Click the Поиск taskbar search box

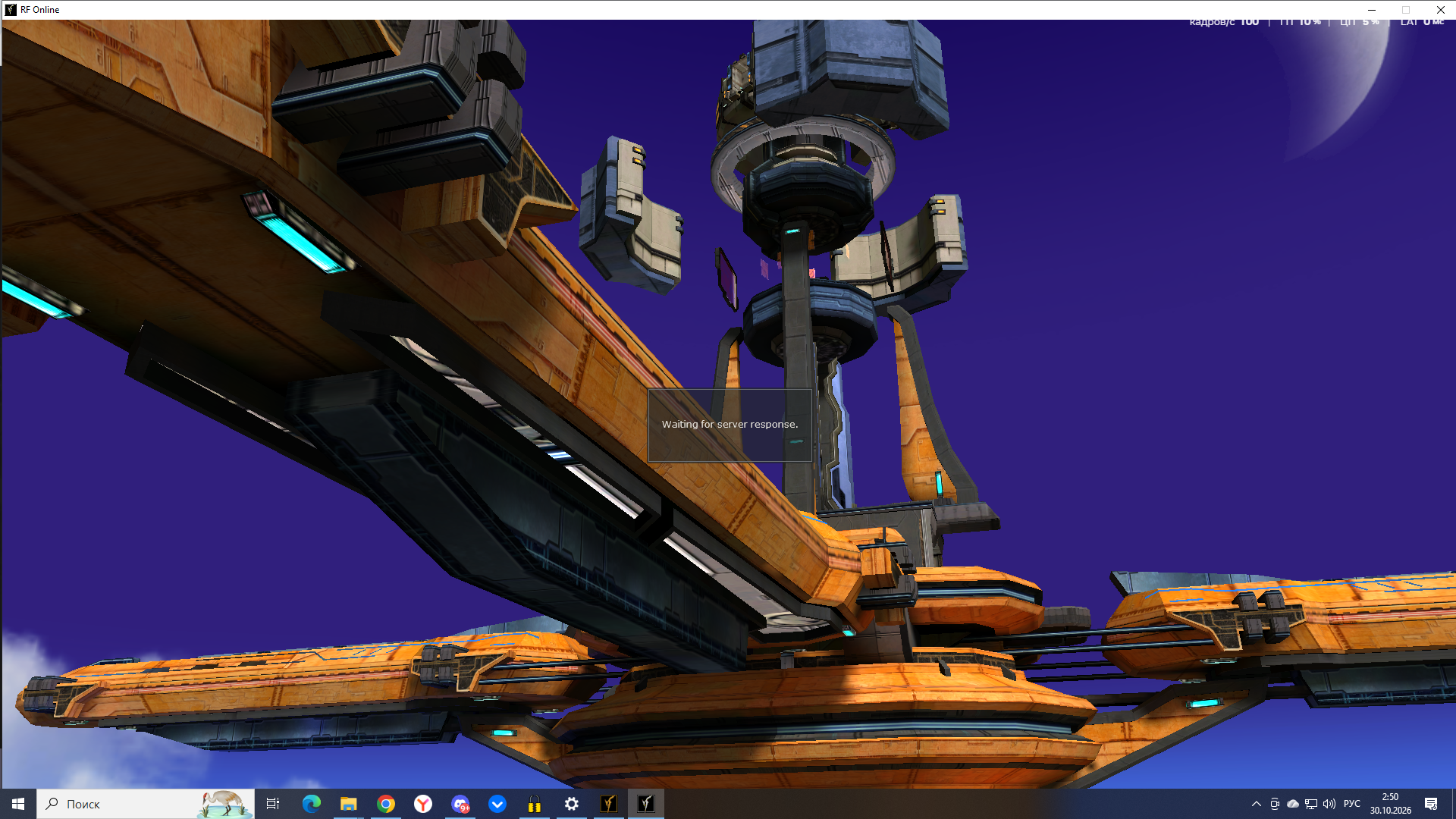[x=146, y=804]
